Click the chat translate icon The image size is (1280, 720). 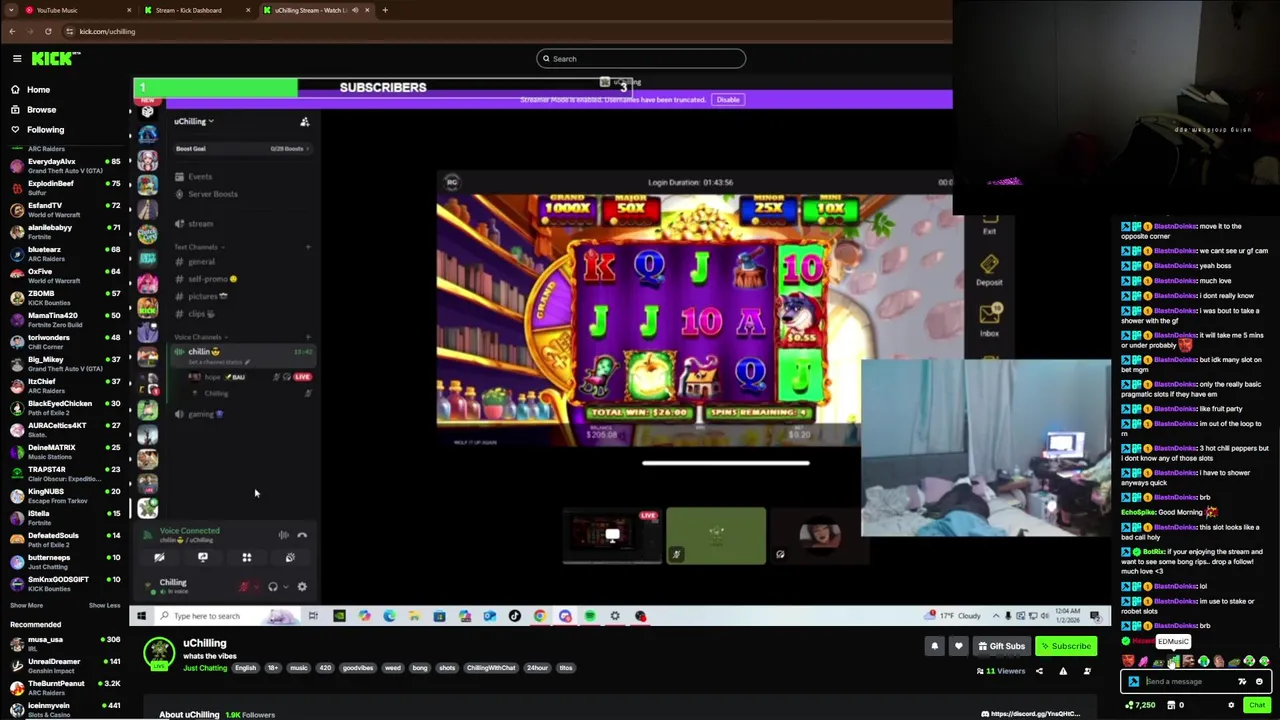(x=1242, y=682)
